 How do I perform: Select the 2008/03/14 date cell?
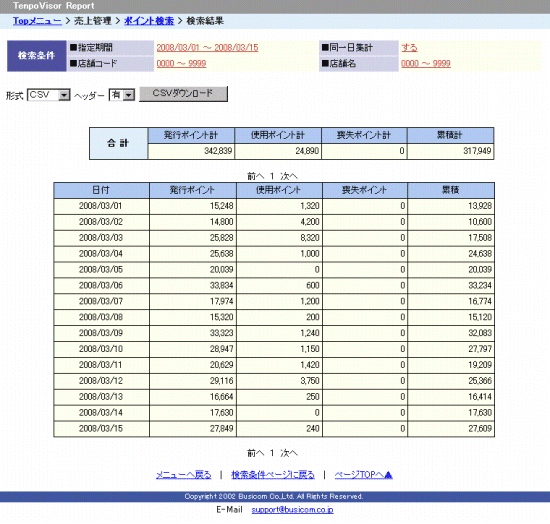101,413
